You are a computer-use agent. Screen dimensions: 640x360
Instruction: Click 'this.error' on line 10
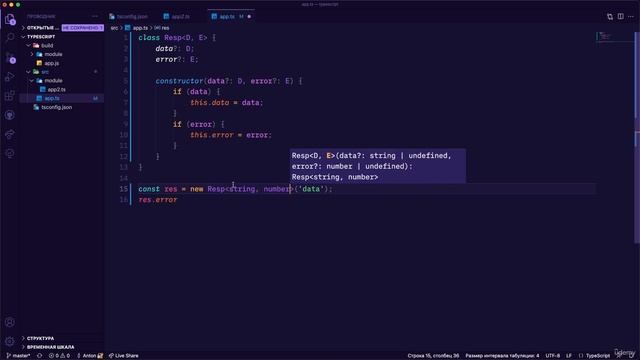[212, 135]
